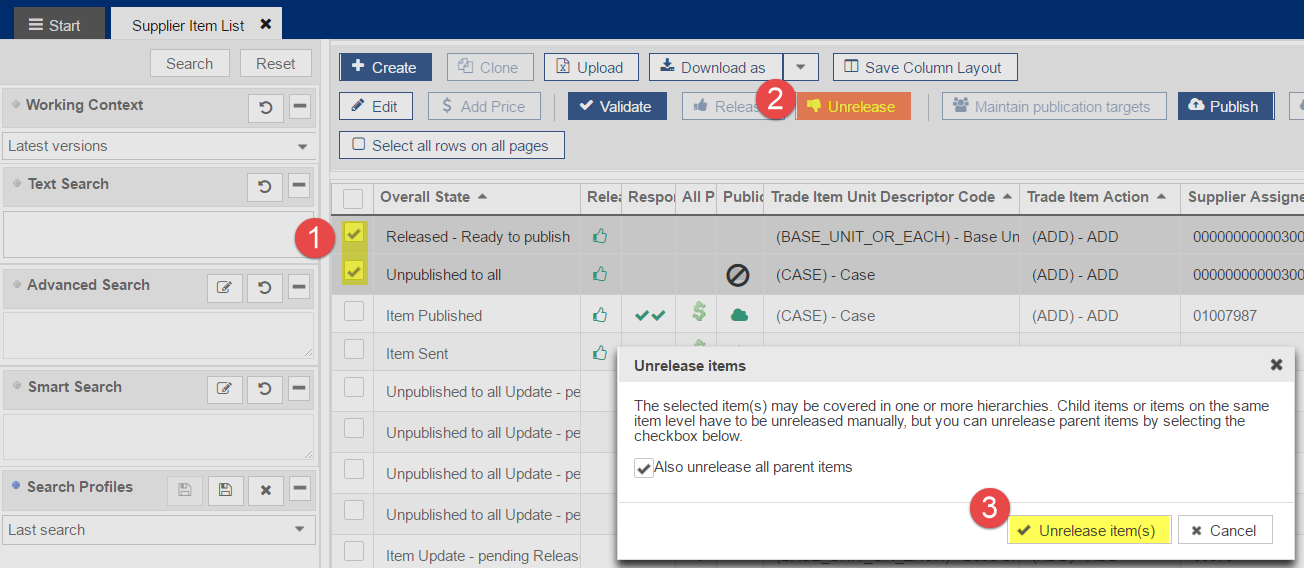This screenshot has width=1304, height=568.
Task: Click the Download as button
Action: (715, 67)
